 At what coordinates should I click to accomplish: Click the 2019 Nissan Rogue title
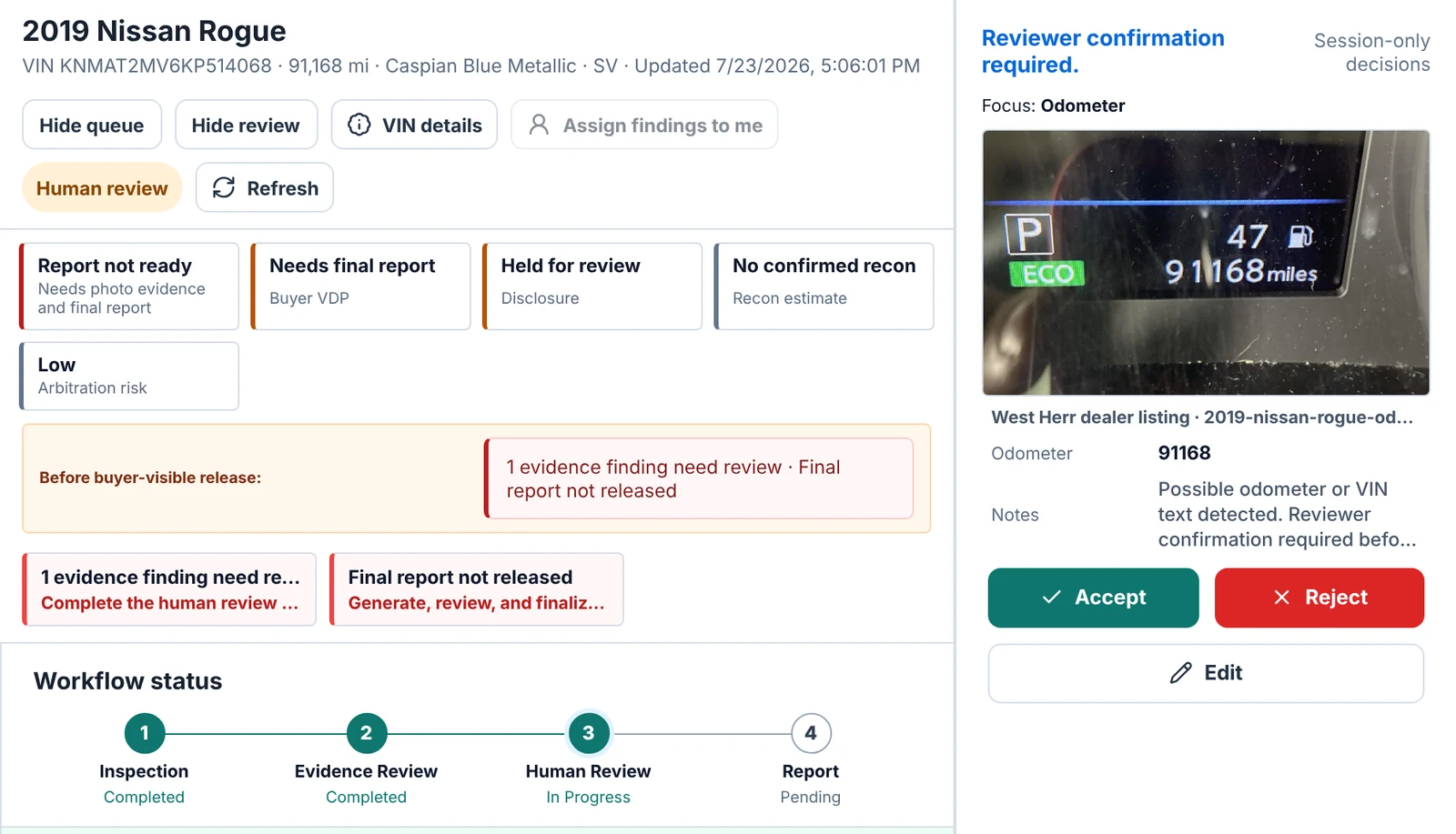tap(154, 30)
